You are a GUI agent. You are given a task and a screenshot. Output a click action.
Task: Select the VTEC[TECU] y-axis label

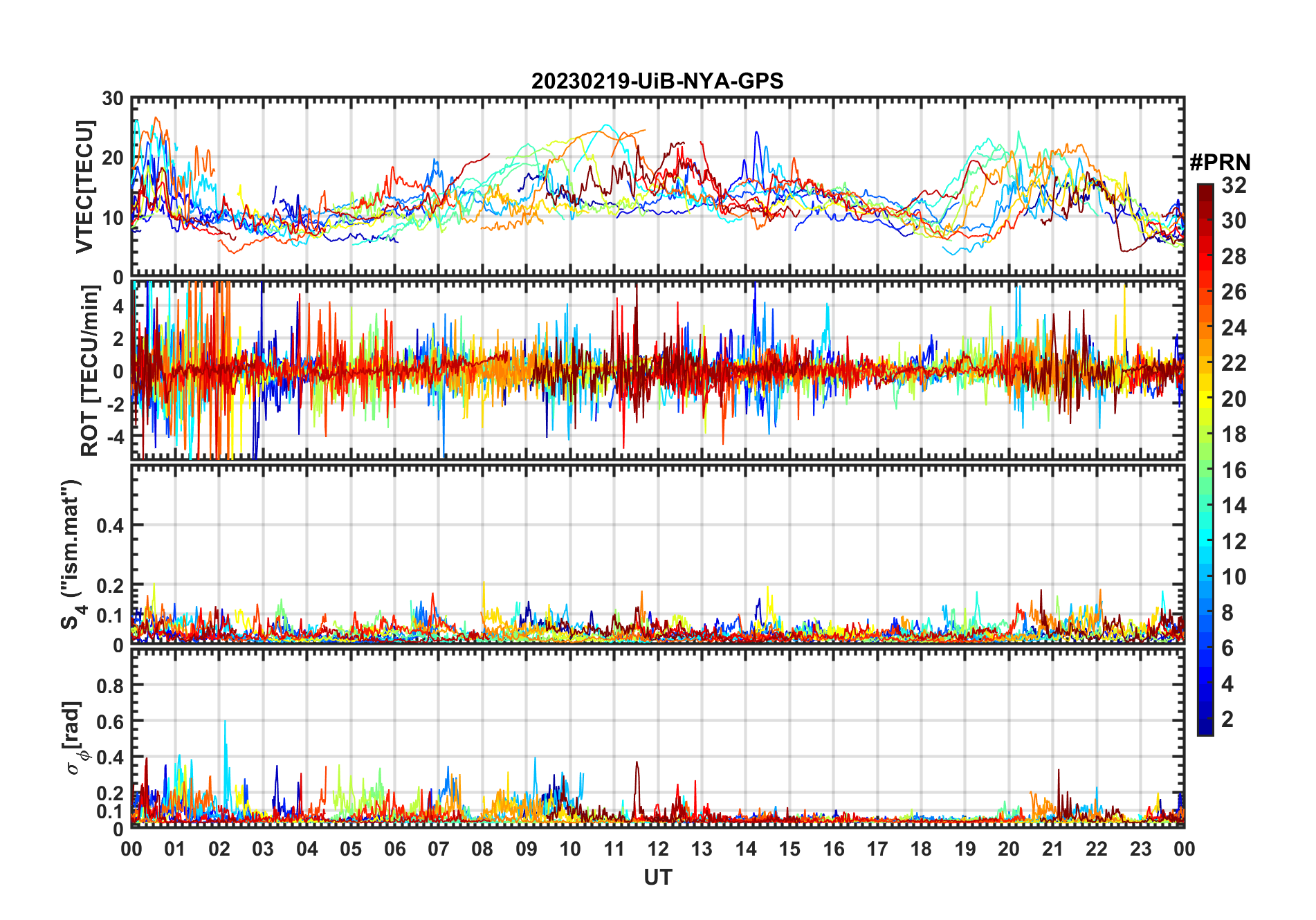84,187
